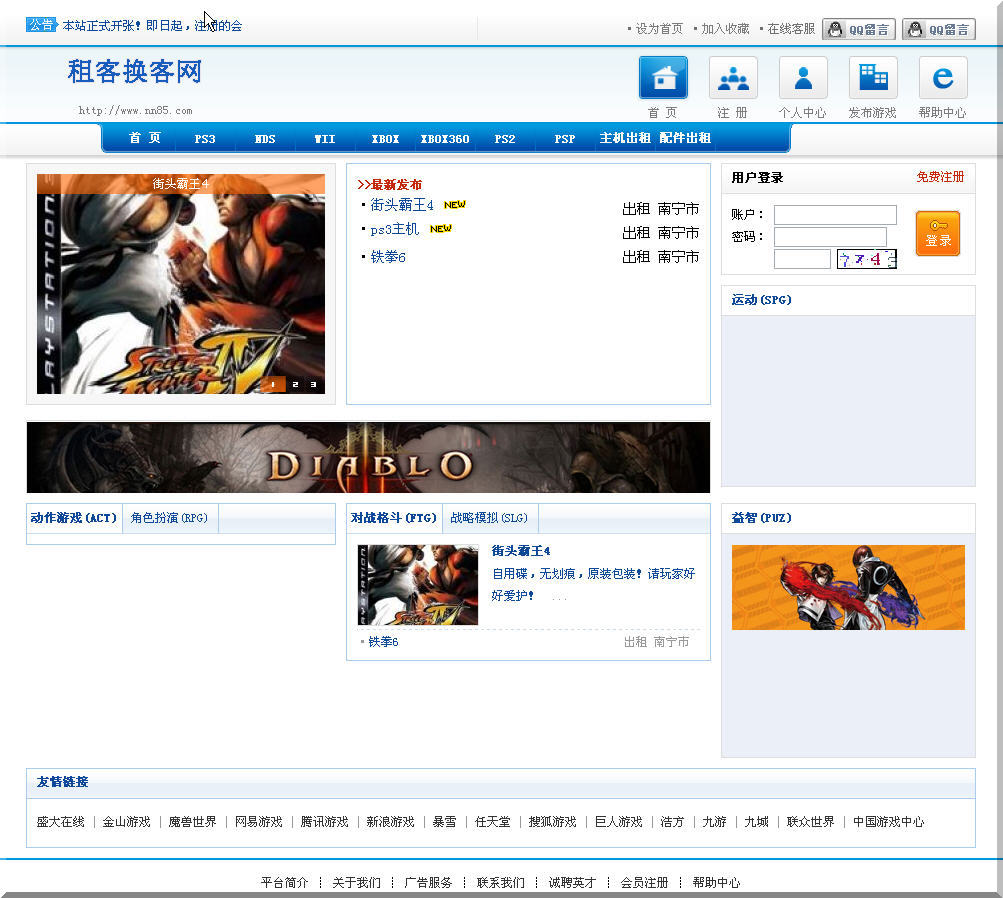
Task: Open the 注册 register icon
Action: 733,78
